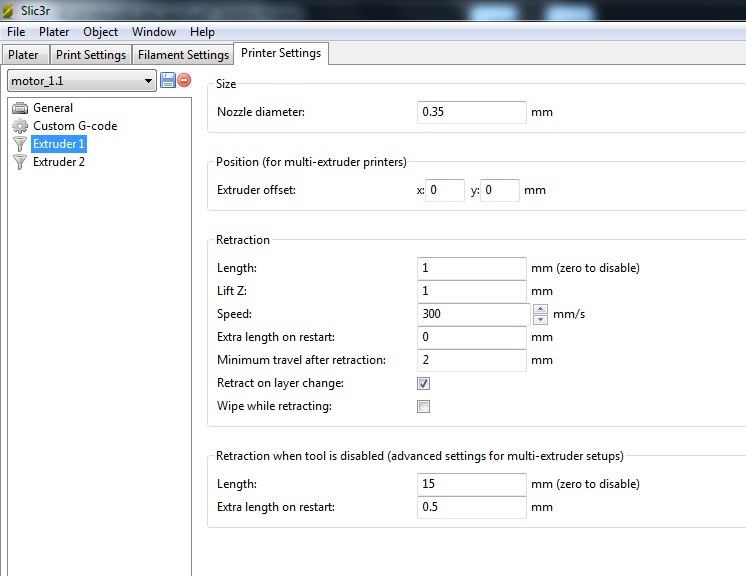746x576 pixels.
Task: Click the red delete preset icon
Action: click(x=184, y=80)
